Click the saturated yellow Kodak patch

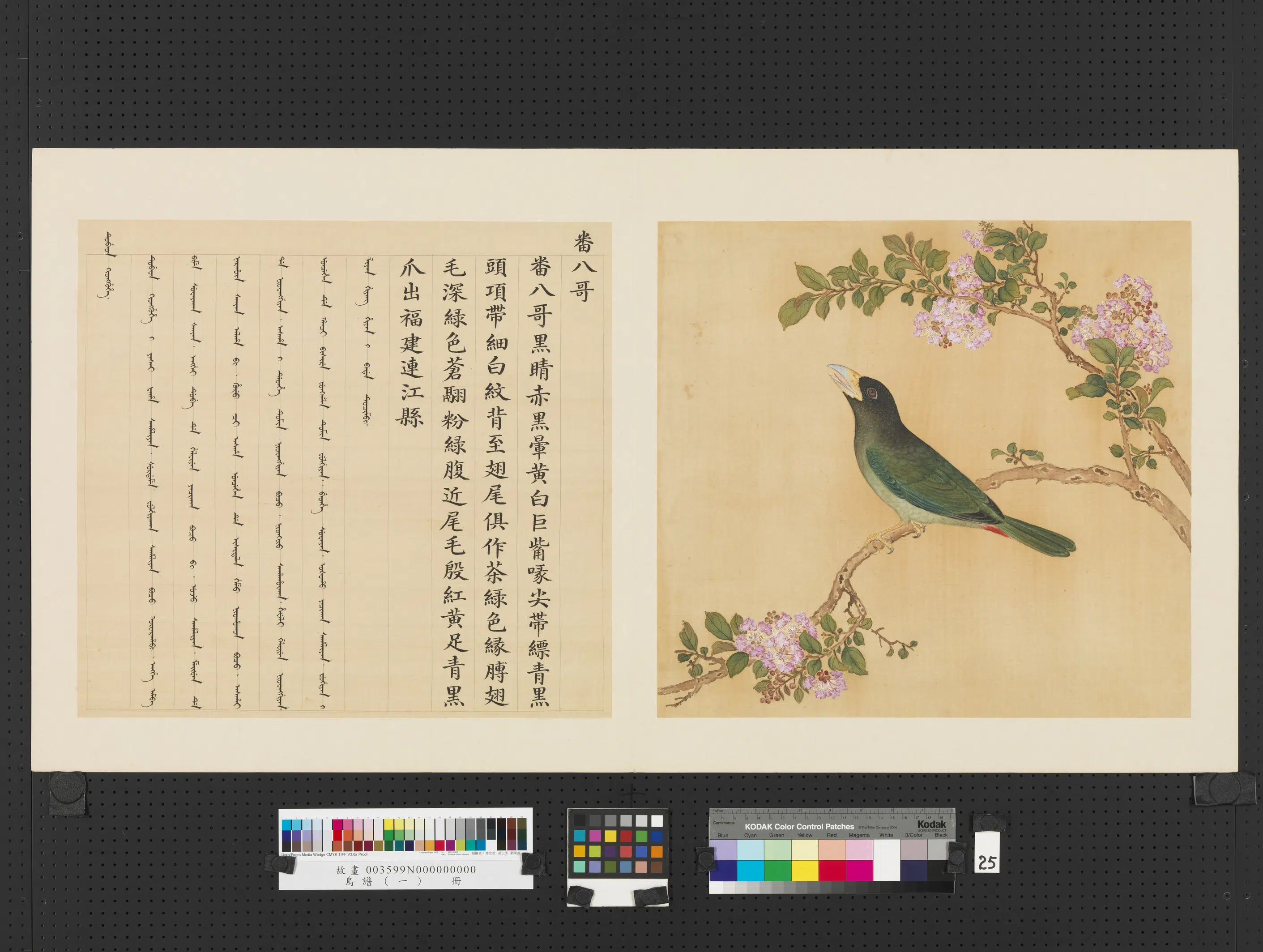pyautogui.click(x=805, y=871)
